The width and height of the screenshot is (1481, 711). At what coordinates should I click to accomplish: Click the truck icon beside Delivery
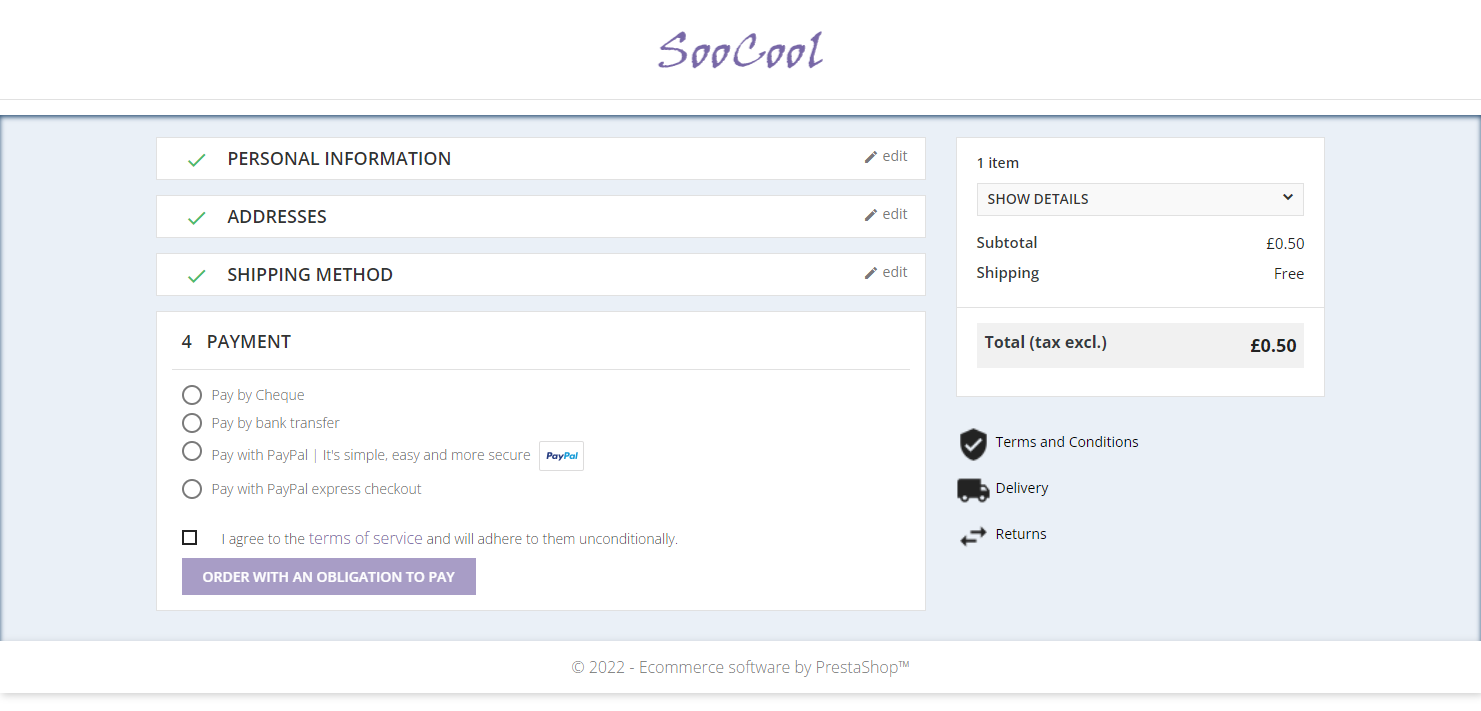(x=973, y=489)
